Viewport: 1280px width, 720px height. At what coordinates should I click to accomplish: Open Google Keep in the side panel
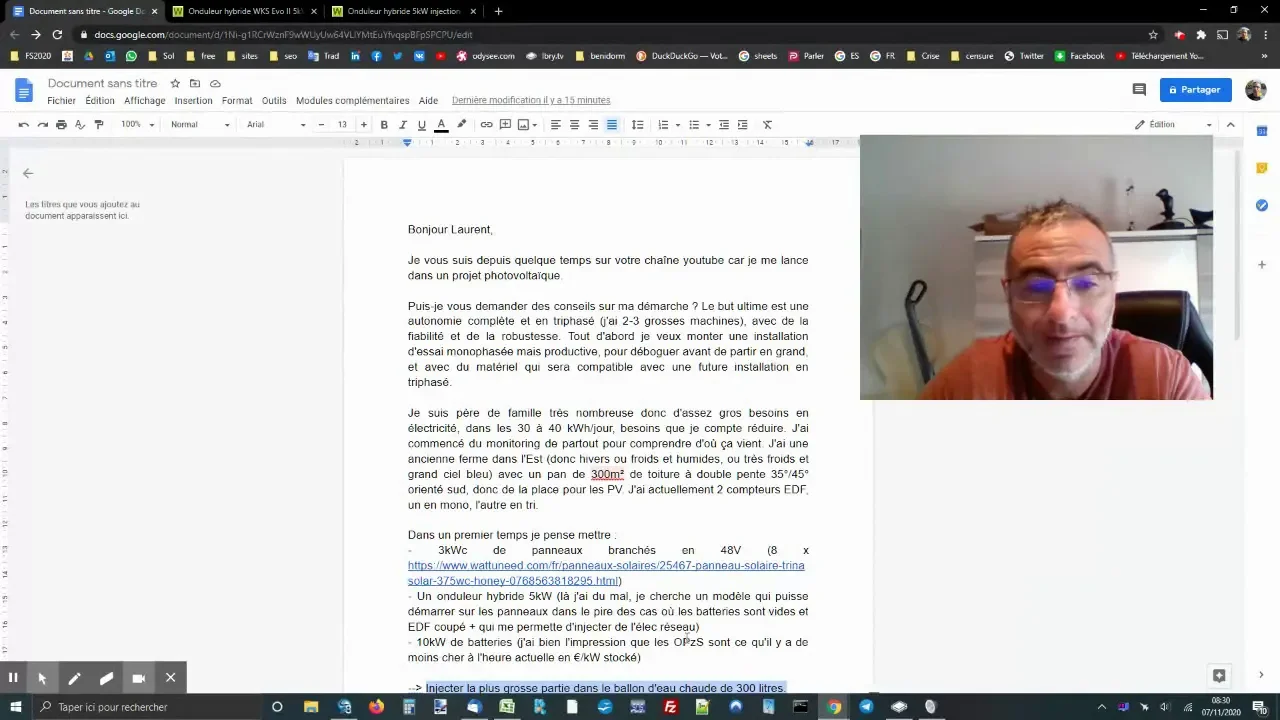(1262, 168)
